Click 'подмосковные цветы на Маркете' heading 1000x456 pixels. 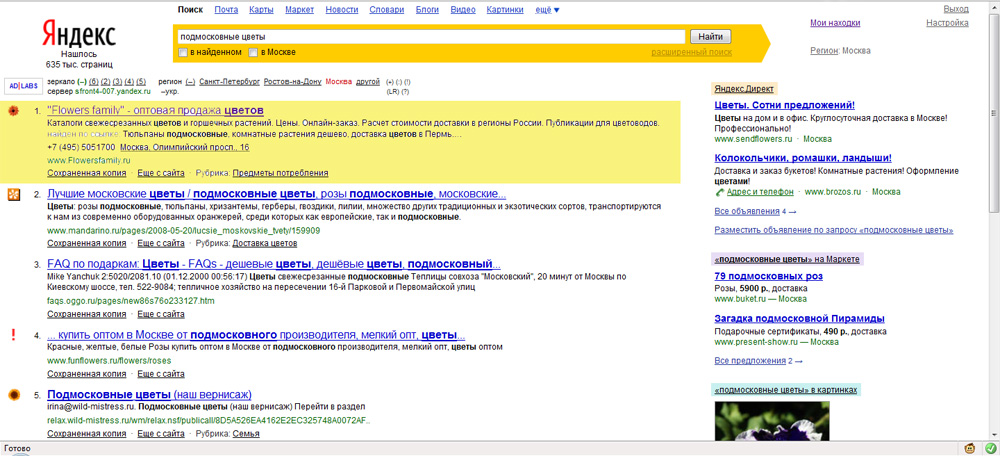click(788, 259)
